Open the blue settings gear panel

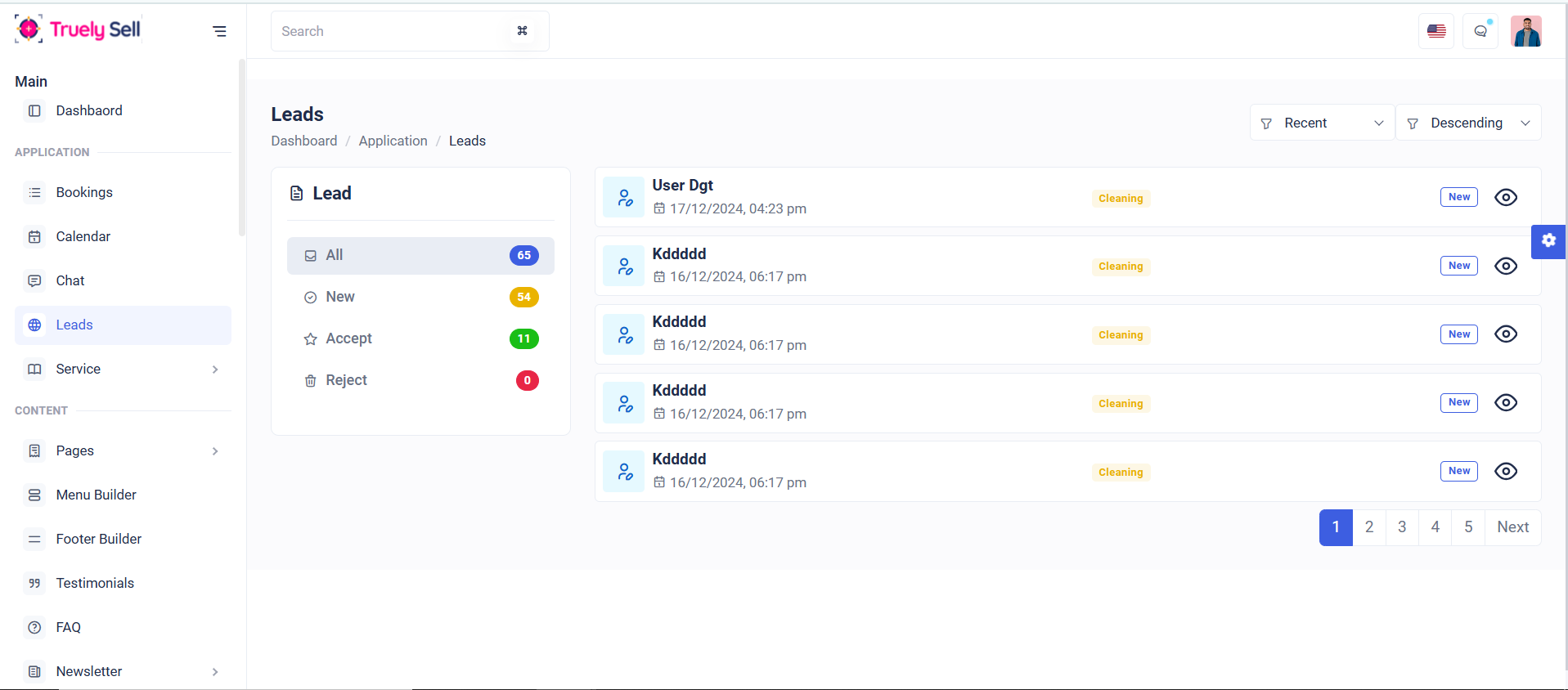point(1548,241)
